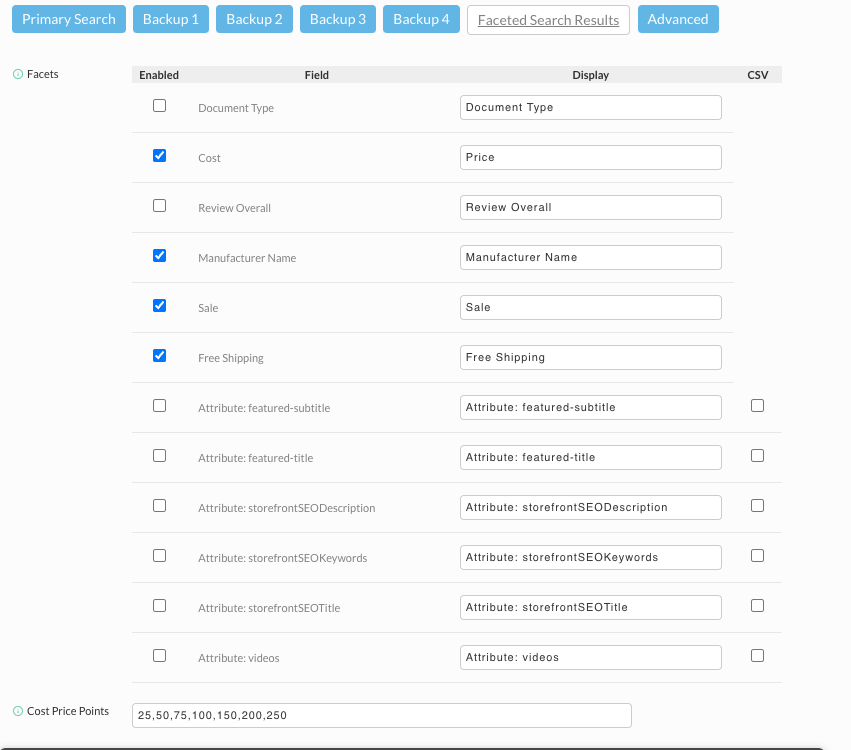The width and height of the screenshot is (851, 750).
Task: Open the Backup 3 tab
Action: pos(338,19)
